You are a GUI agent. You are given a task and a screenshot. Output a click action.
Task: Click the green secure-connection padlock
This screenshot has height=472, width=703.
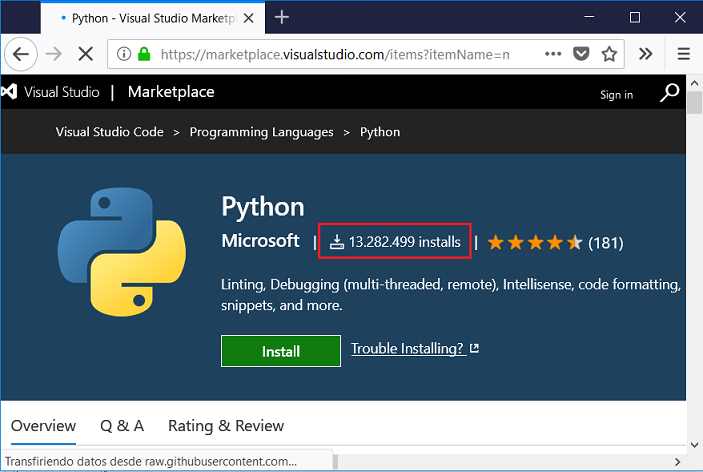point(144,54)
